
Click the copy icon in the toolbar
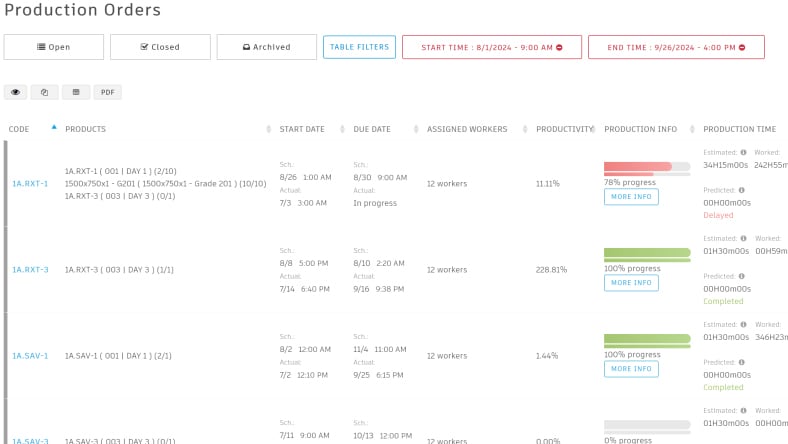click(44, 92)
